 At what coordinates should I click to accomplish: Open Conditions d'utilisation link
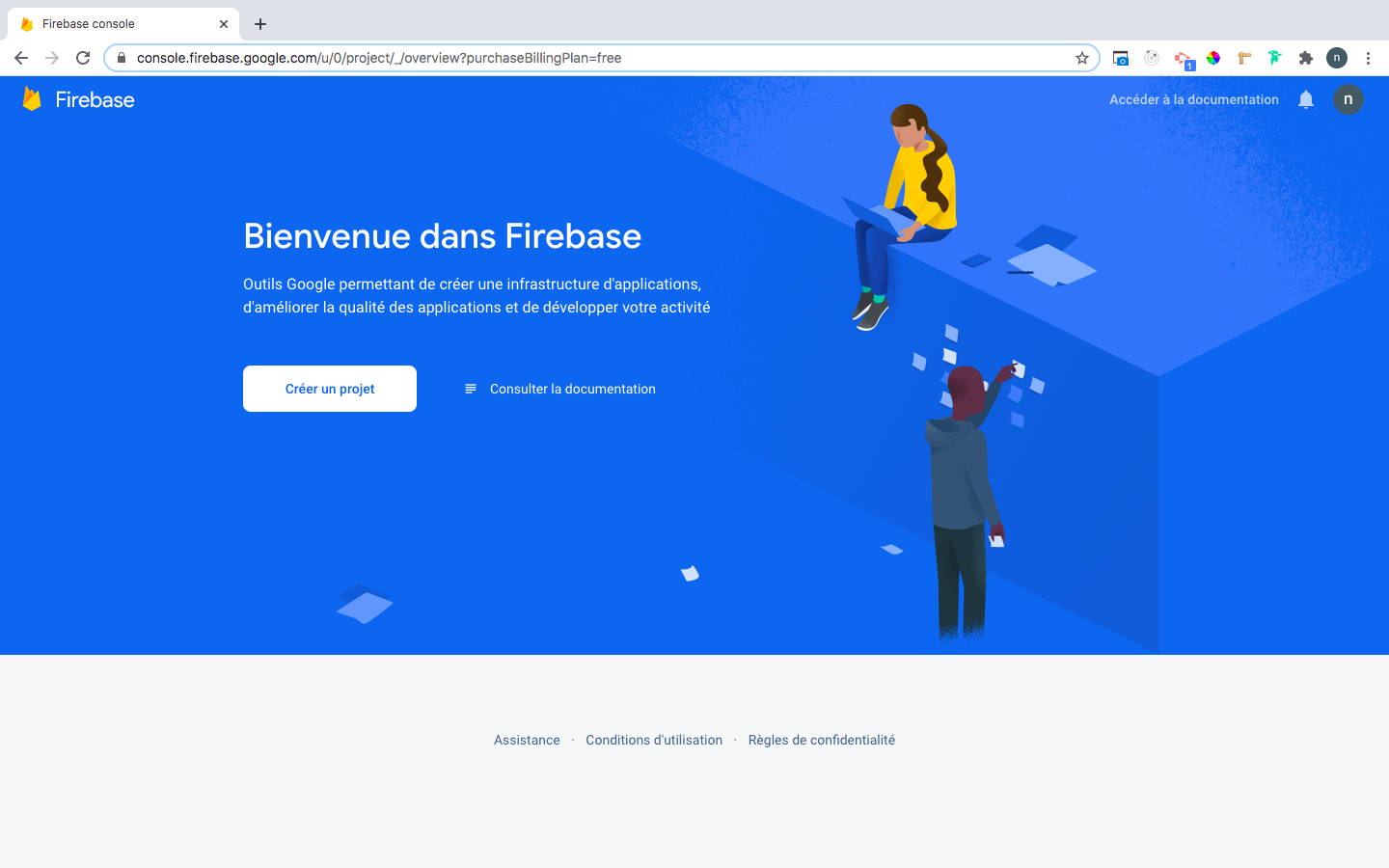[x=654, y=740]
